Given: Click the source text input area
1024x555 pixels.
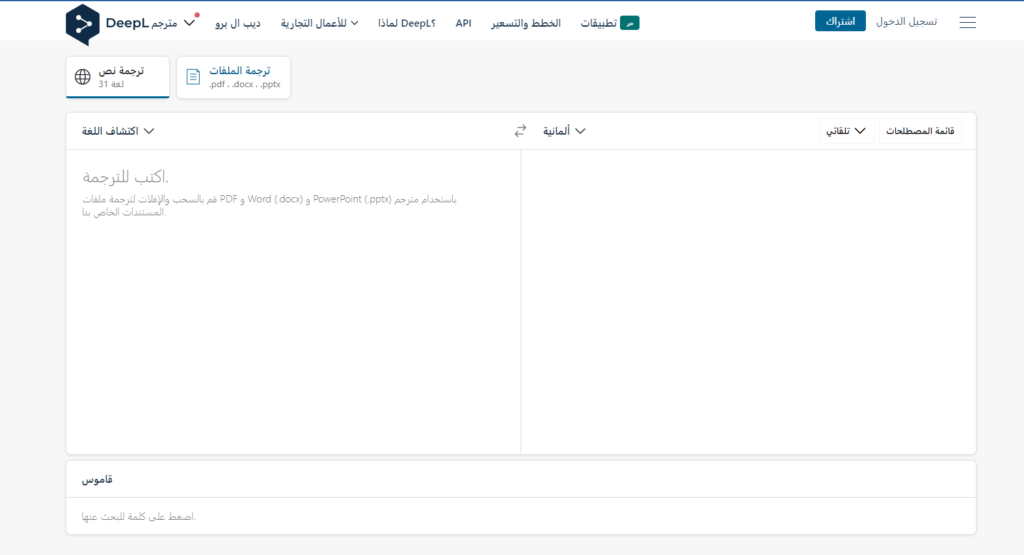Looking at the screenshot, I should [x=293, y=300].
